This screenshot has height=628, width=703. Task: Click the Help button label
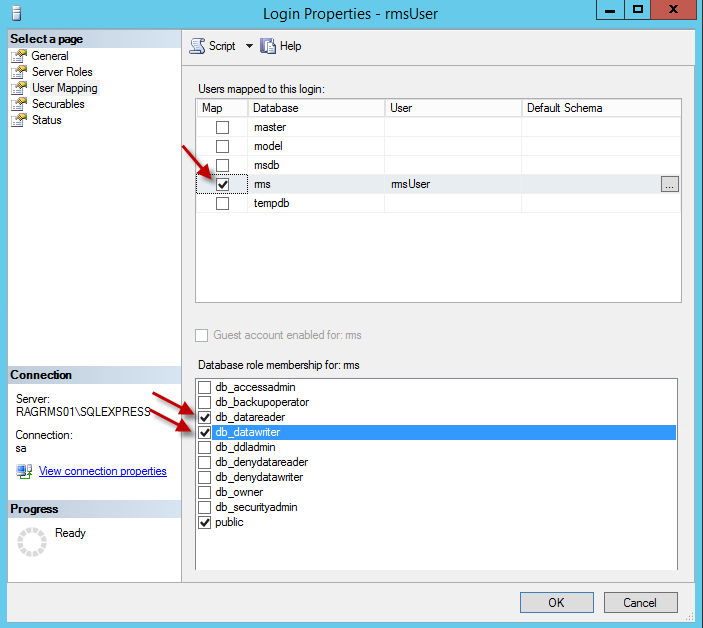291,46
